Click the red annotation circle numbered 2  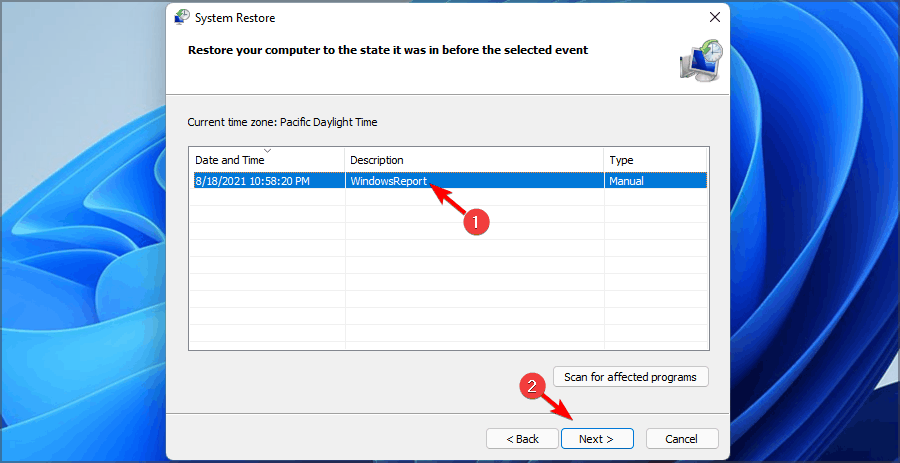coord(533,386)
